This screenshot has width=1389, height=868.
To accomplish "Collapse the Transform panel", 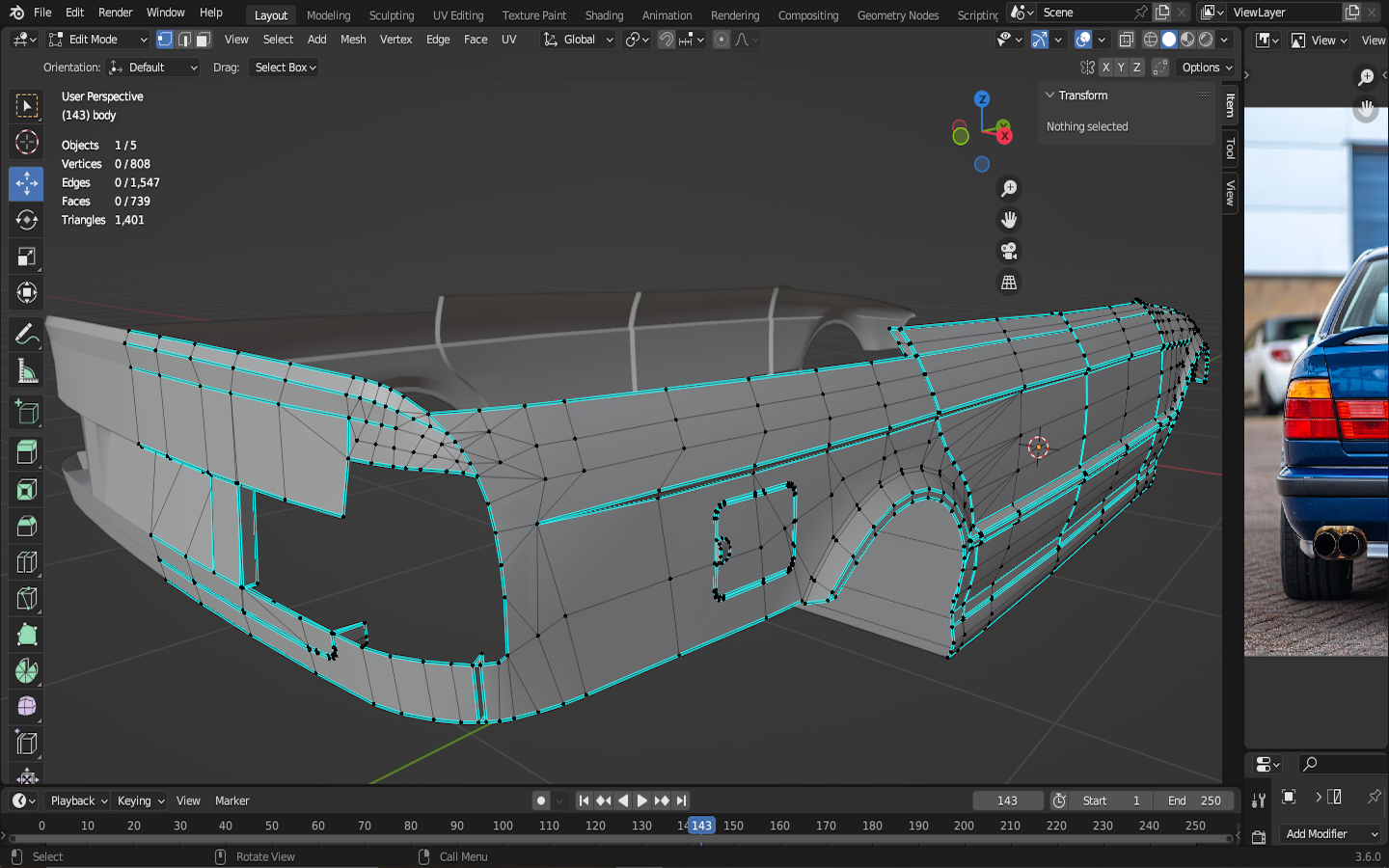I will point(1050,95).
